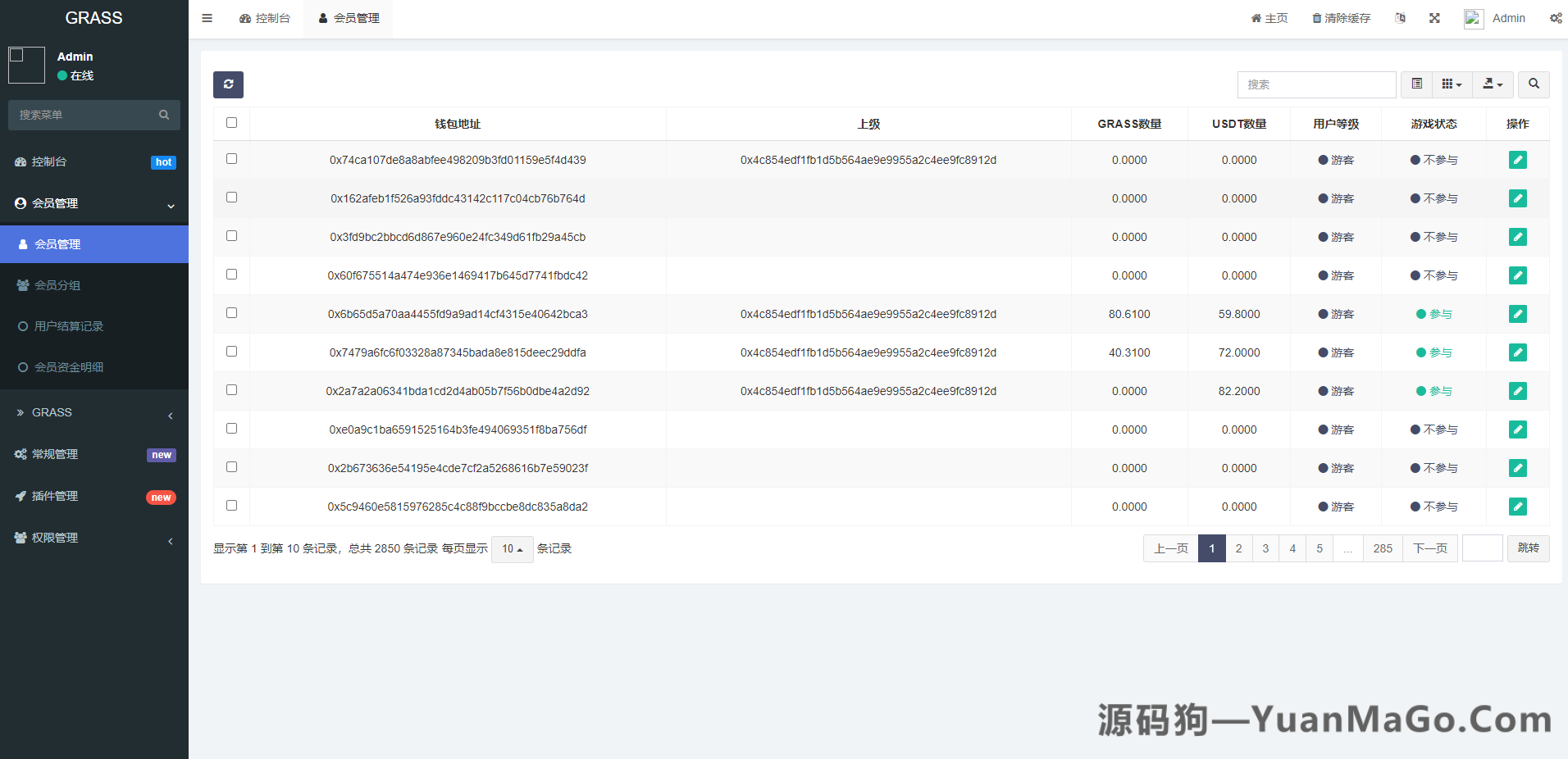Image resolution: width=1568 pixels, height=759 pixels.
Task: Click the hamburger menu icon to collapse sidebar
Action: pos(207,17)
